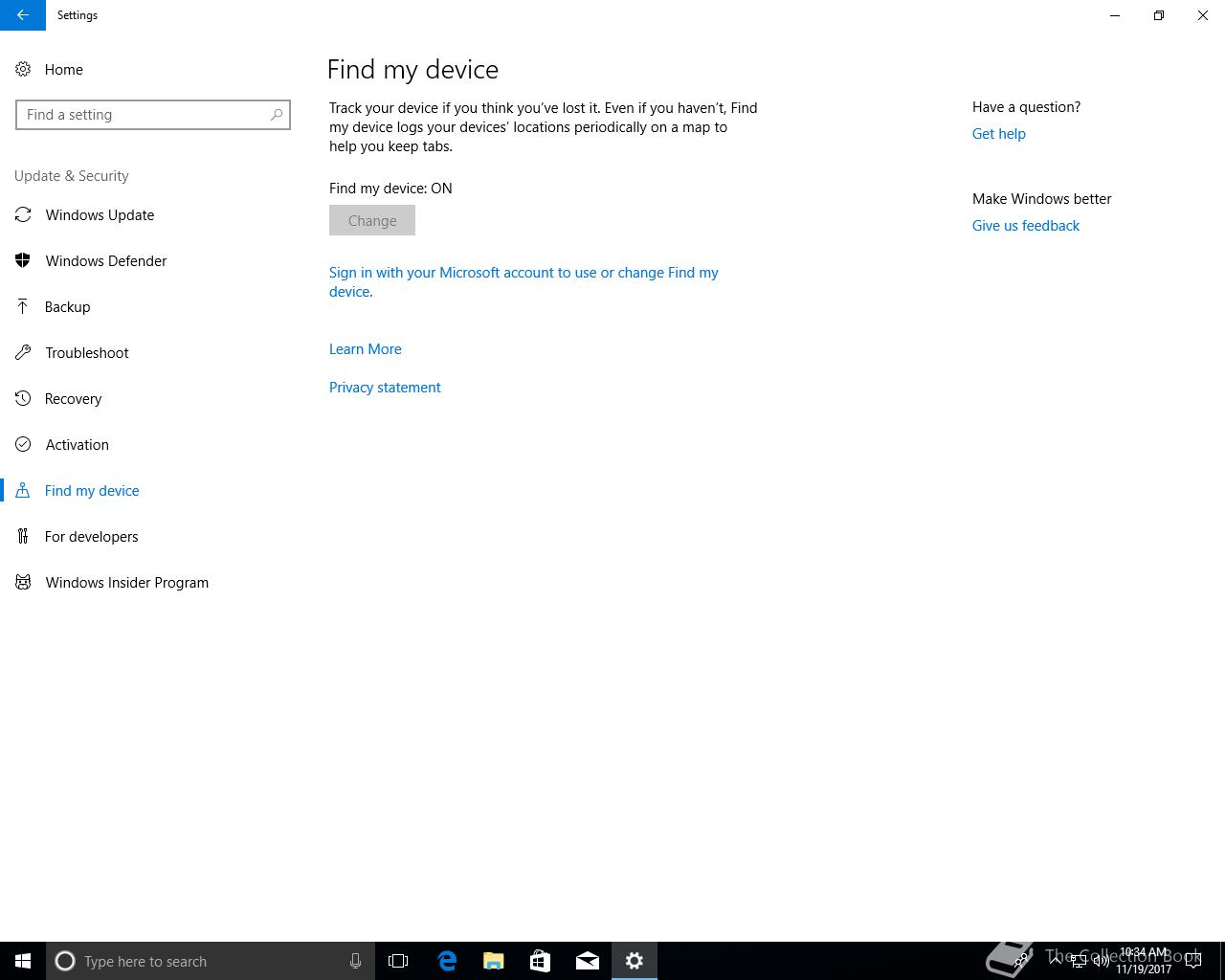Viewport: 1225px width, 980px height.
Task: Click Give us feedback link
Action: pos(1026,226)
